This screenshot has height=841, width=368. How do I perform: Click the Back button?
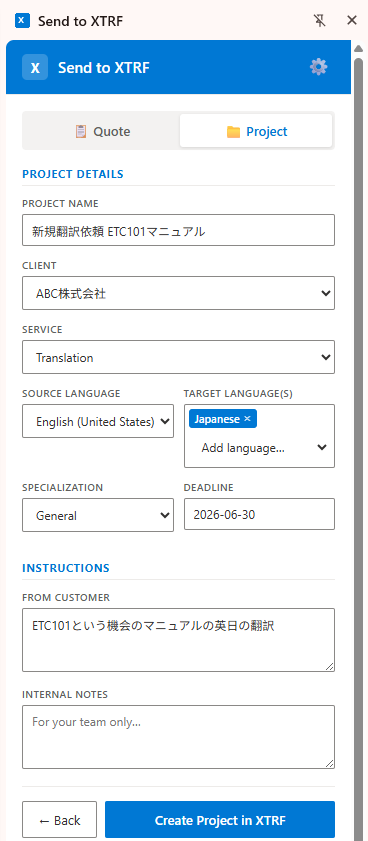pyautogui.click(x=60, y=820)
